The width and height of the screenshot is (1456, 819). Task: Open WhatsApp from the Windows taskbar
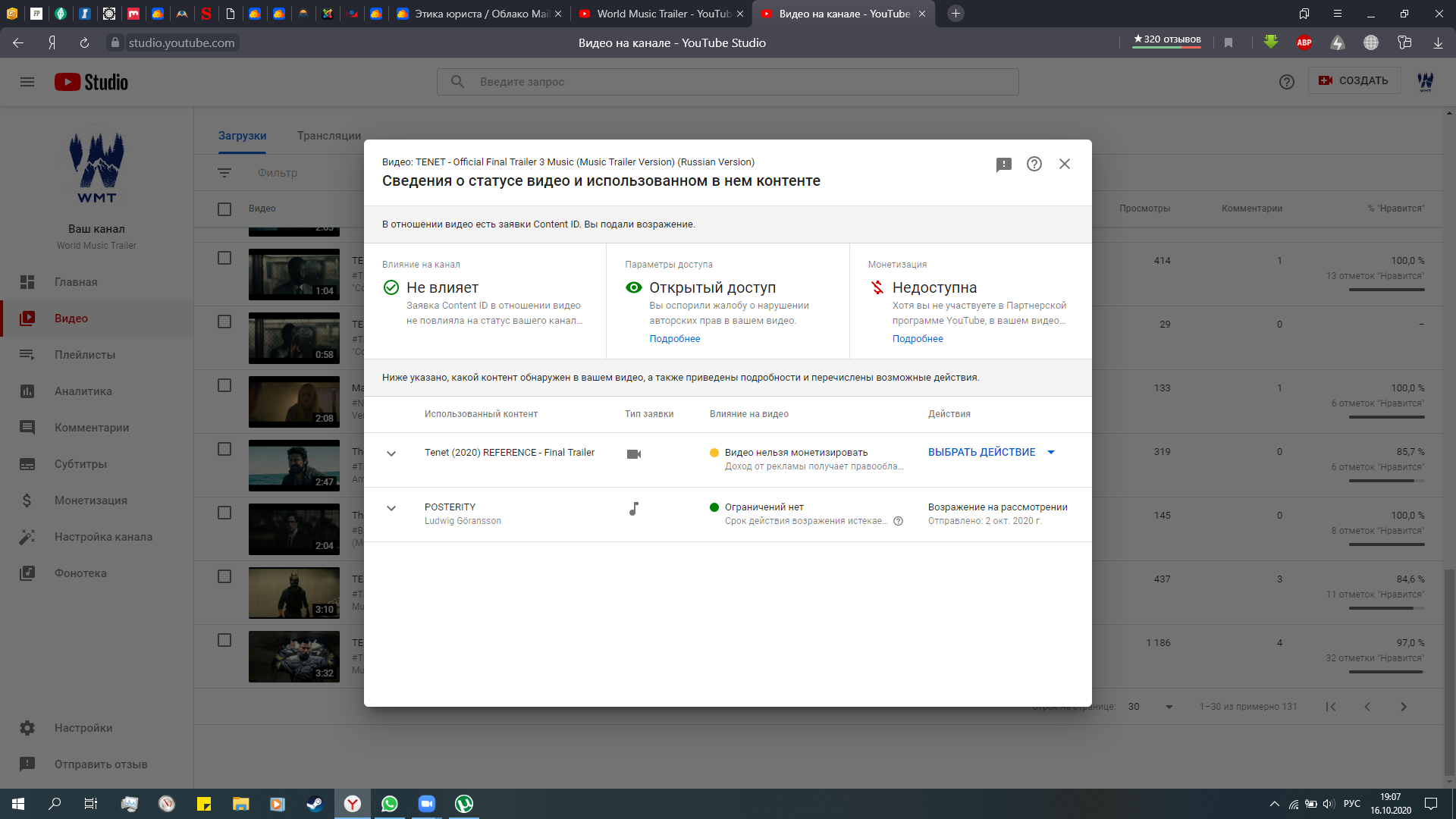[390, 804]
